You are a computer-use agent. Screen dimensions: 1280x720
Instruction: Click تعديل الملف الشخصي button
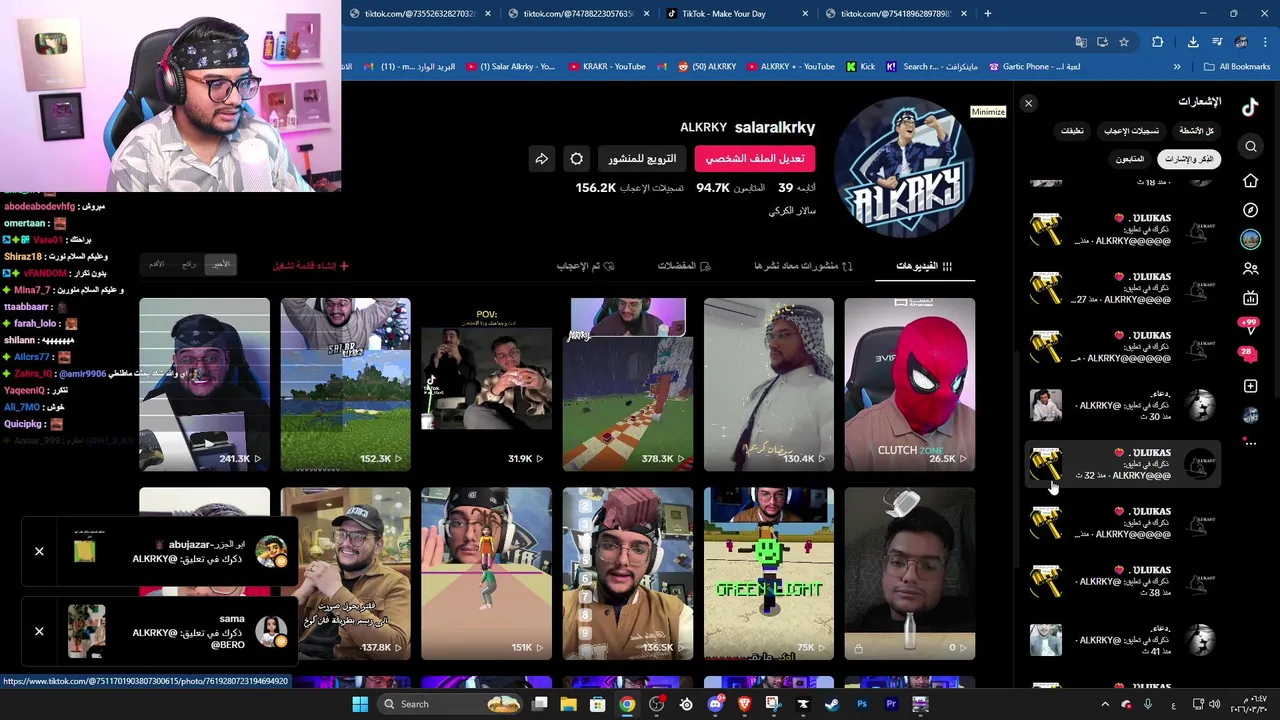[754, 159]
